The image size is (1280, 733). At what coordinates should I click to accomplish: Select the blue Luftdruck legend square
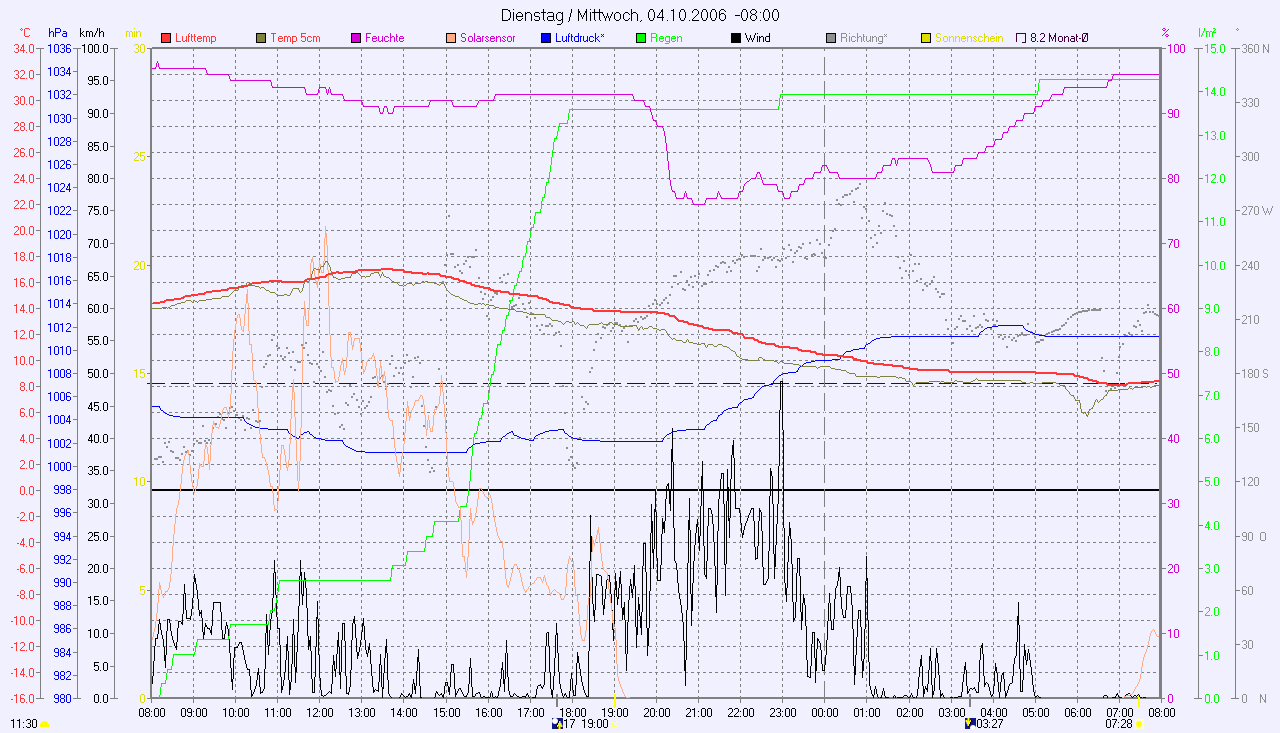(547, 38)
